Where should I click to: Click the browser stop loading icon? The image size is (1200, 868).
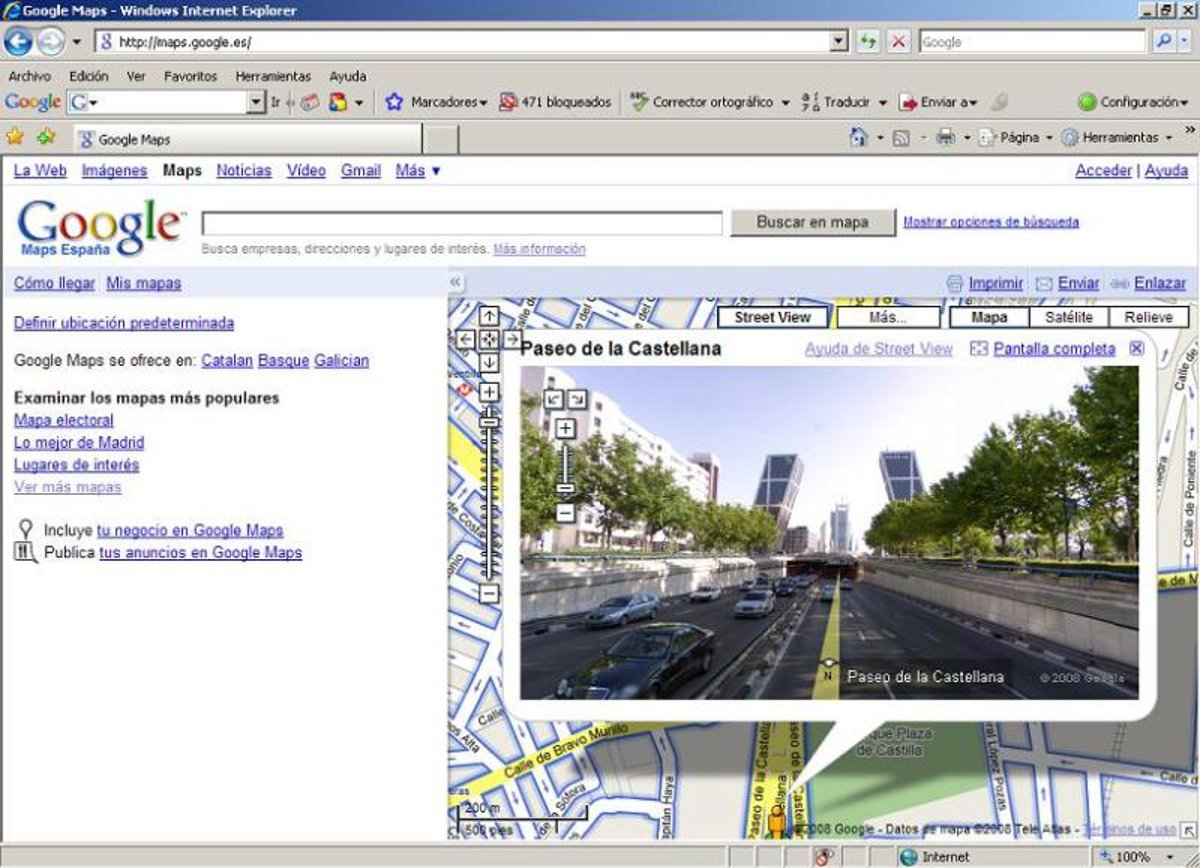click(898, 42)
